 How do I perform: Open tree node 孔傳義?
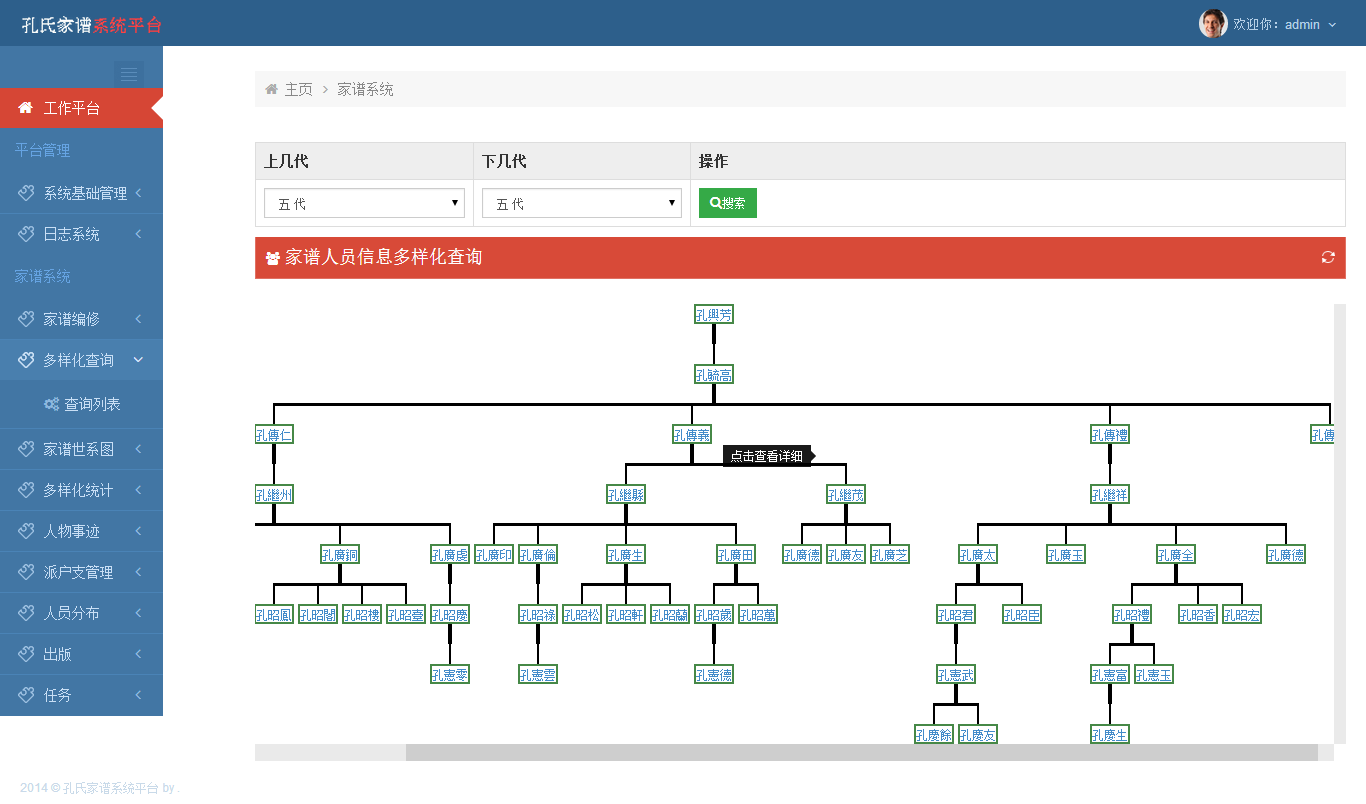pyautogui.click(x=692, y=435)
